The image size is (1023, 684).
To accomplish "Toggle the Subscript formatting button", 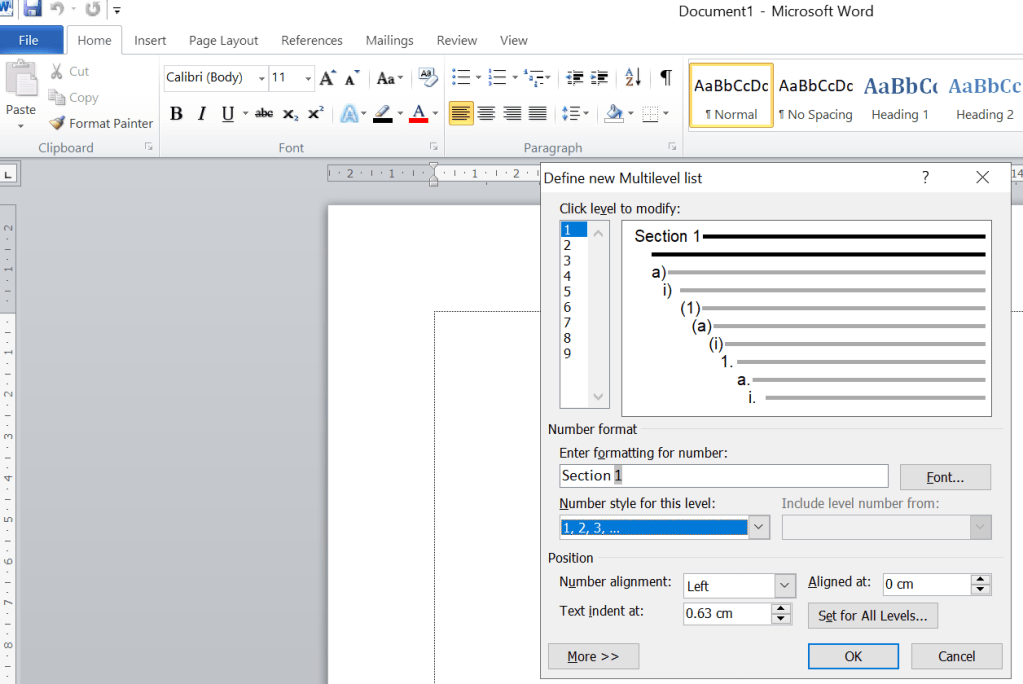I will 290,114.
